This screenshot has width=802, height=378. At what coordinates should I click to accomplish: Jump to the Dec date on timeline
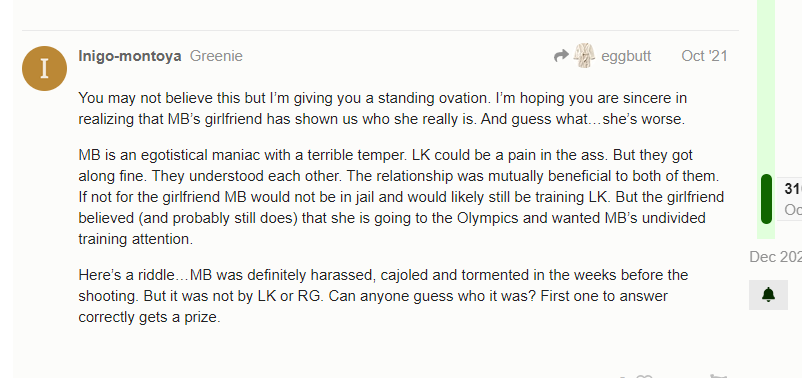pos(775,257)
